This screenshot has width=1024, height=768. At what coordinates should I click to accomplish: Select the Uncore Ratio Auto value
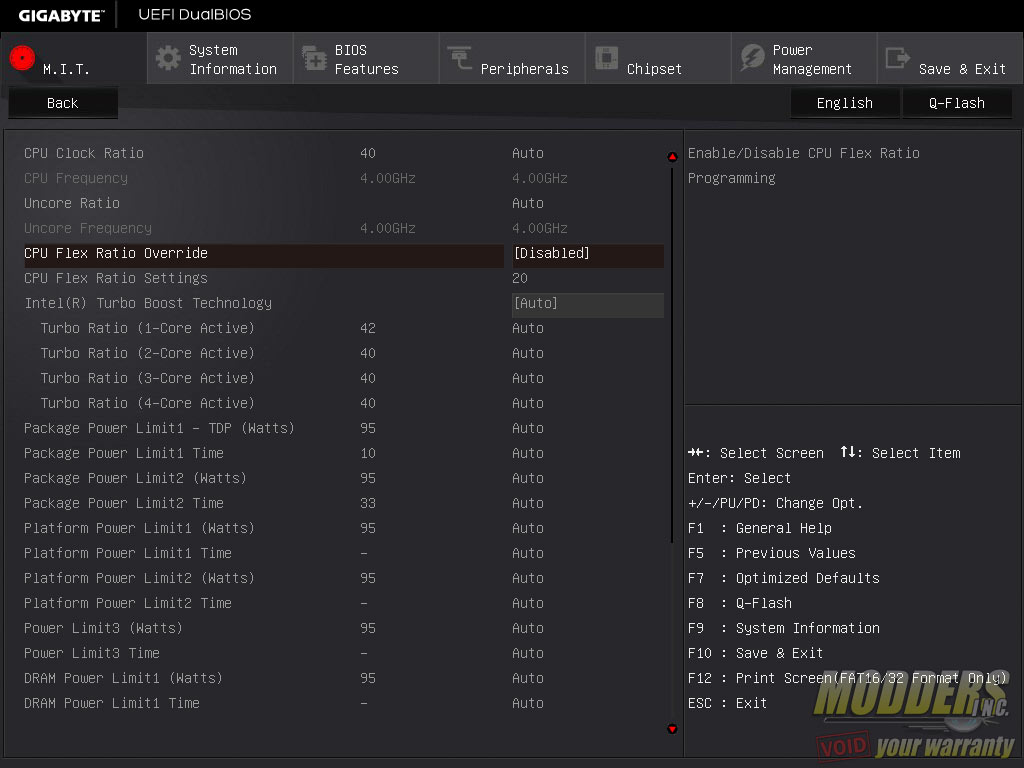[528, 204]
